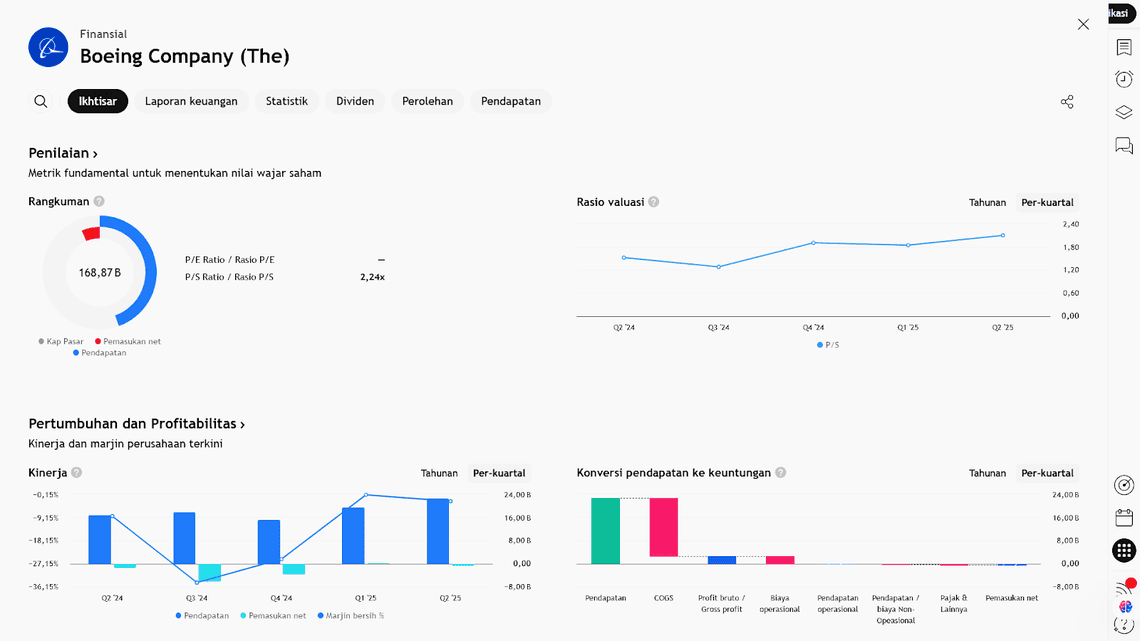1140x641 pixels.
Task: Switch Rasio valuasi chart to Tahunan
Action: [x=987, y=202]
